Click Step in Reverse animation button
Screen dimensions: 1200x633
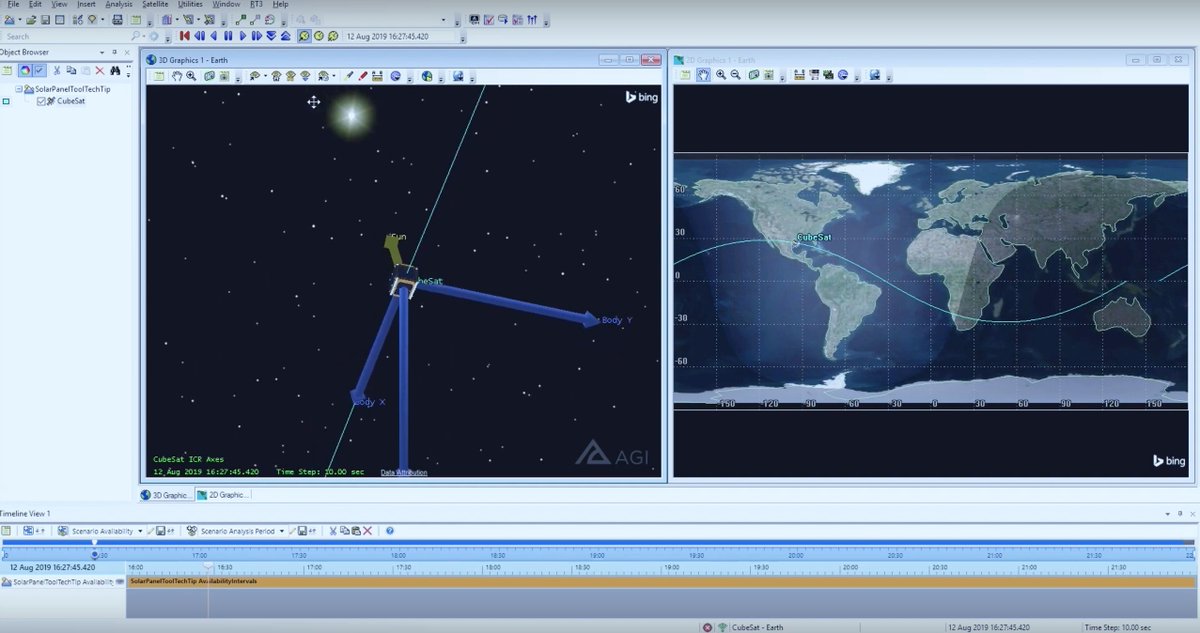click(x=199, y=36)
